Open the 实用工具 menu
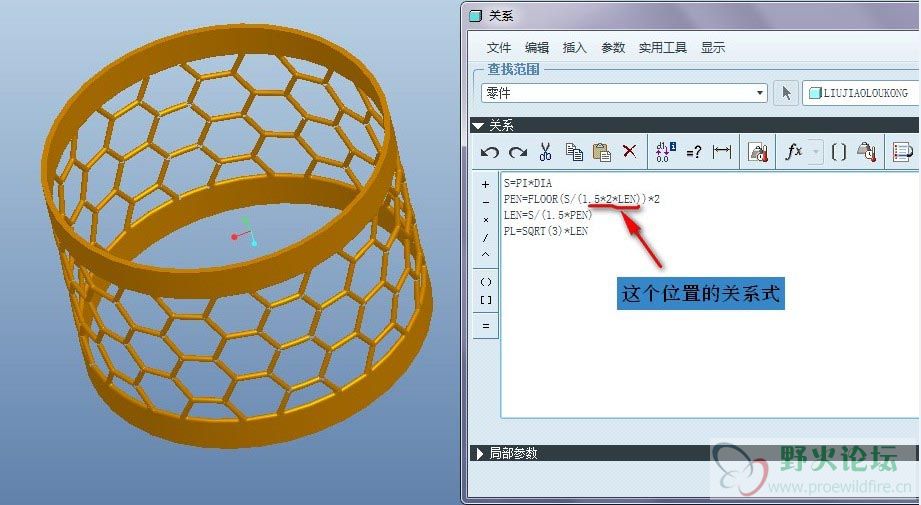Image resolution: width=921 pixels, height=505 pixels. click(x=663, y=48)
